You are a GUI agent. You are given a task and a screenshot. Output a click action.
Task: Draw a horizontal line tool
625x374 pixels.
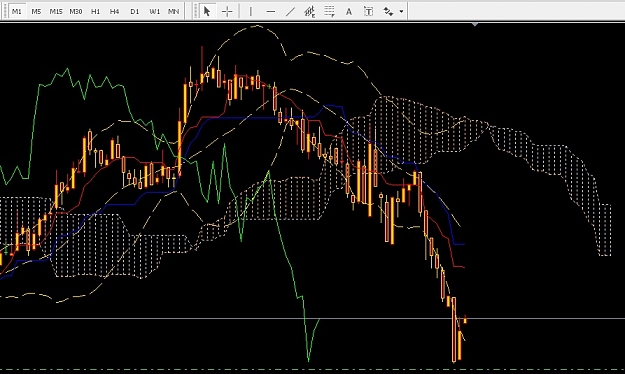click(270, 11)
